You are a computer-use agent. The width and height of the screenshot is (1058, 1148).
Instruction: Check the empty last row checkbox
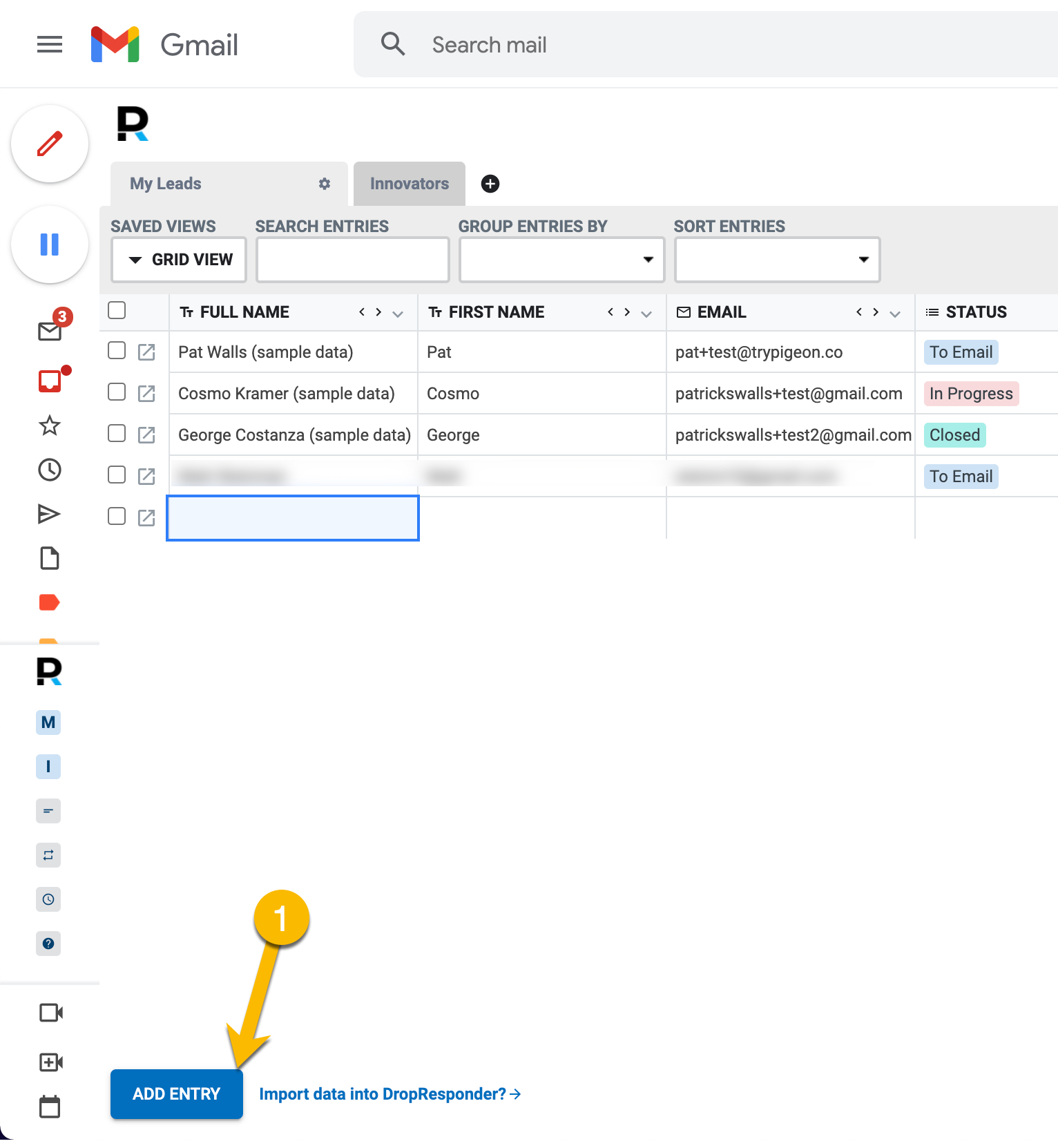[x=117, y=517]
